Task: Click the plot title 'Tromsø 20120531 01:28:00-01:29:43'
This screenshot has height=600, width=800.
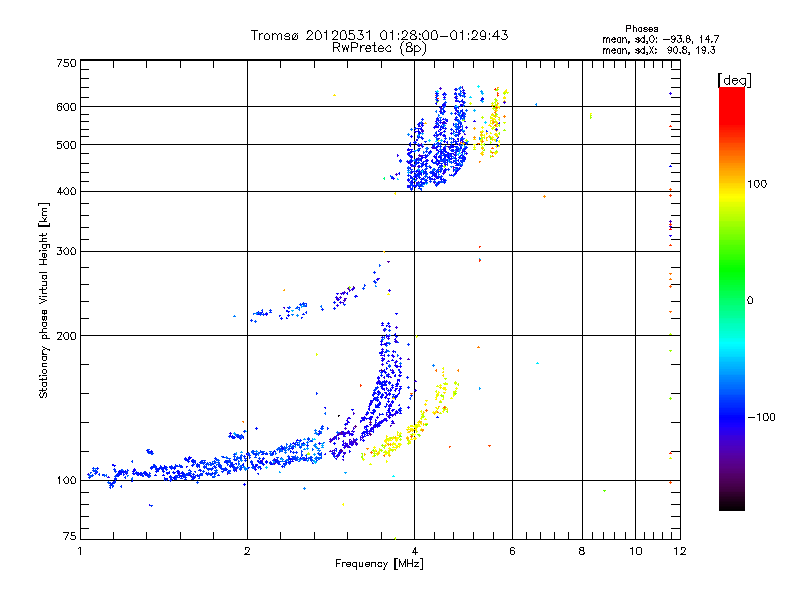Action: point(379,35)
